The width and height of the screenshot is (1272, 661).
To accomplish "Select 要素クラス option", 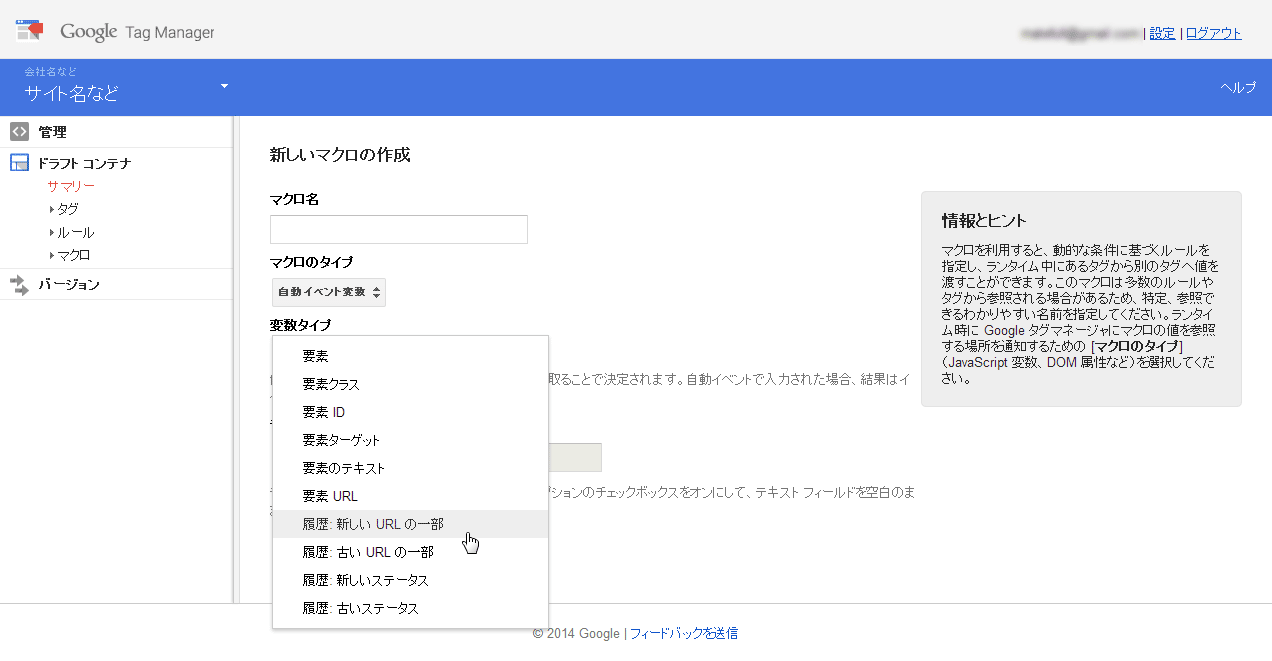I will 410,384.
